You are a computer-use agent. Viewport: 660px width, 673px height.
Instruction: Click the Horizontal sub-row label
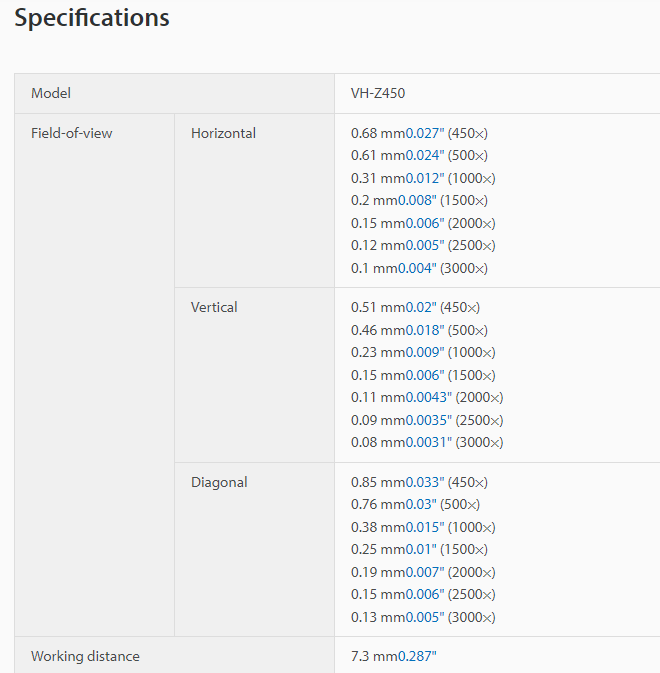tap(223, 133)
